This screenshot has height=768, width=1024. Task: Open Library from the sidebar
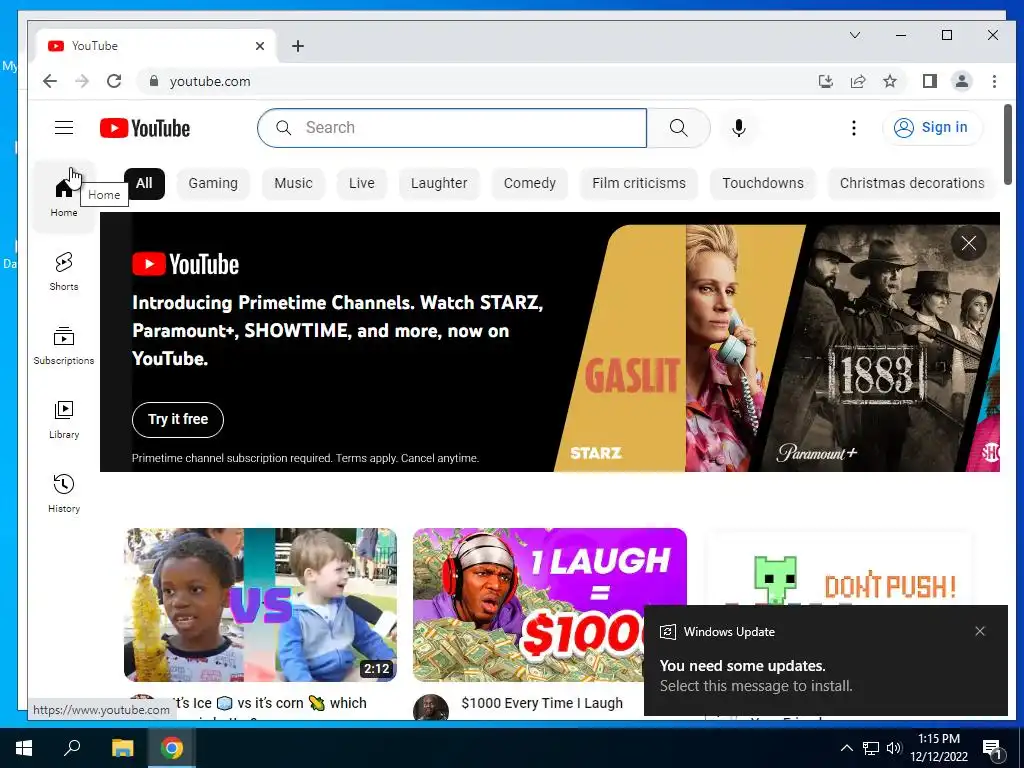click(x=64, y=419)
